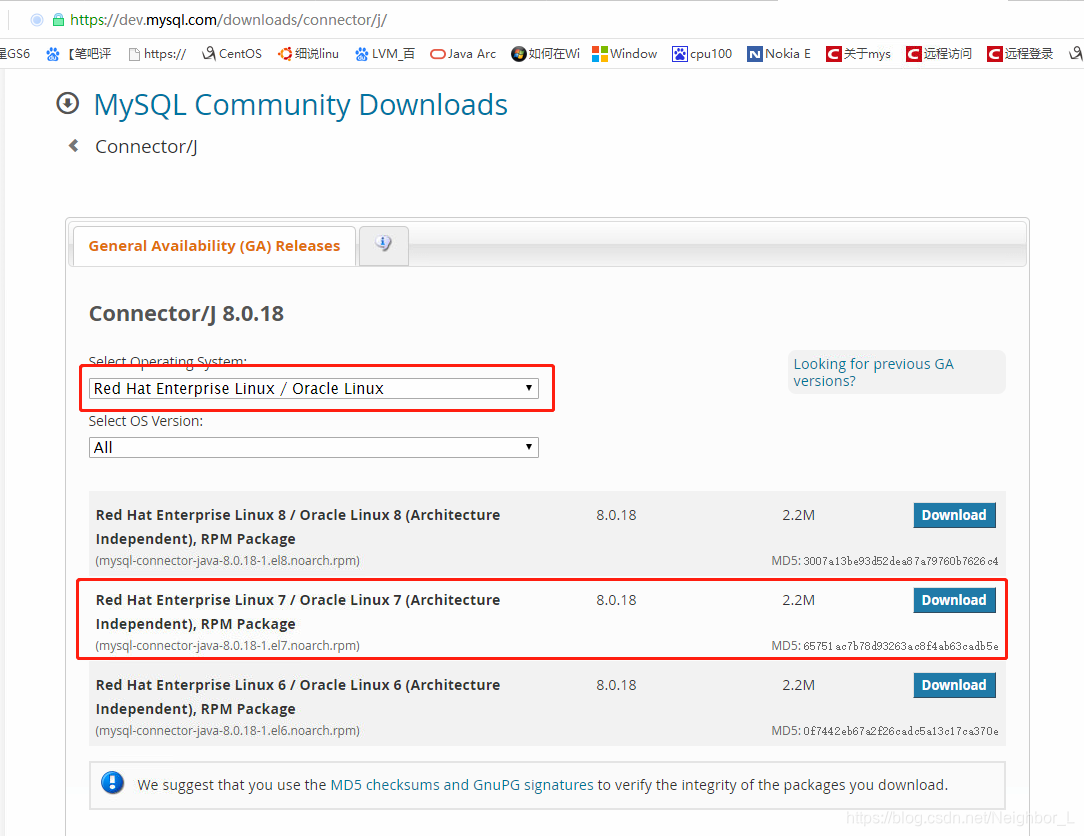Open the cpu100 bookmark

[x=702, y=54]
